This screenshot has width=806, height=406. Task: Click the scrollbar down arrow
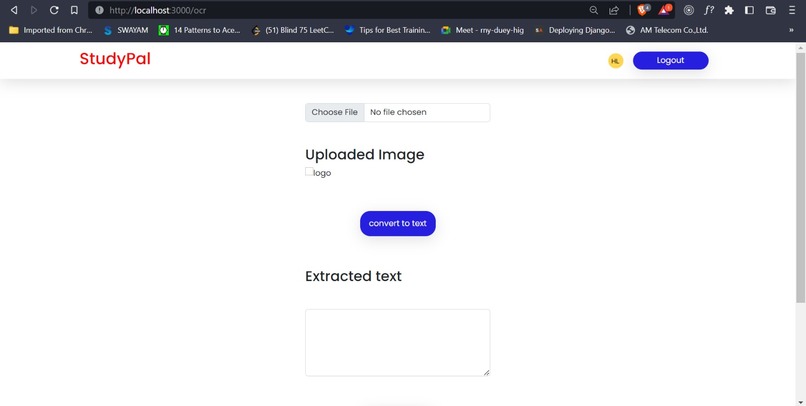pos(800,401)
